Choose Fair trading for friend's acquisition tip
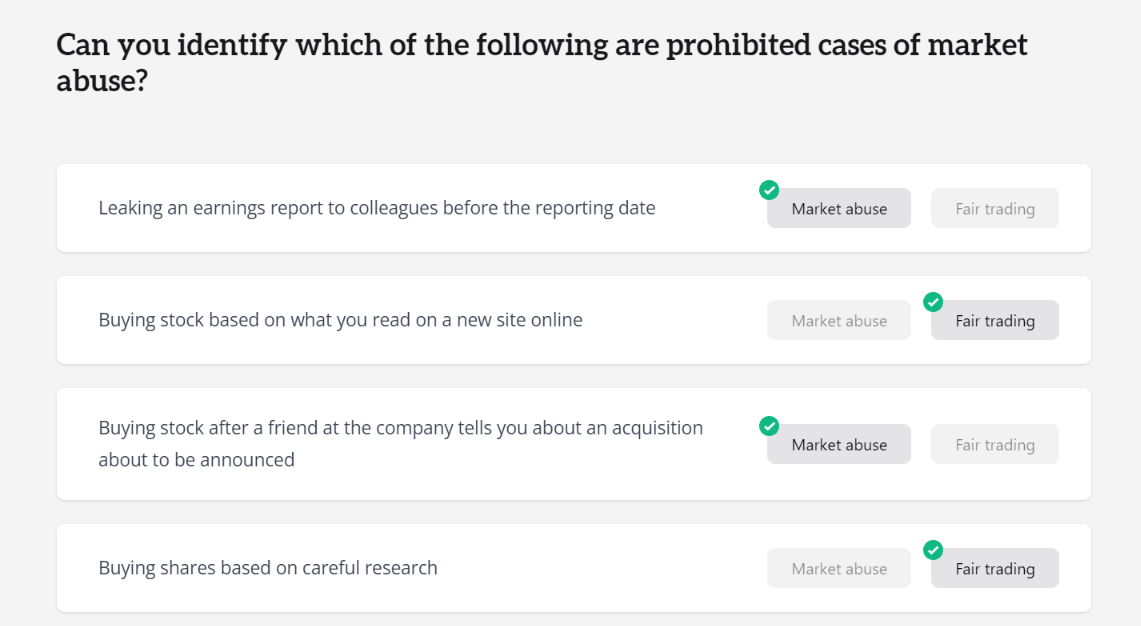1141x626 pixels. (x=995, y=444)
